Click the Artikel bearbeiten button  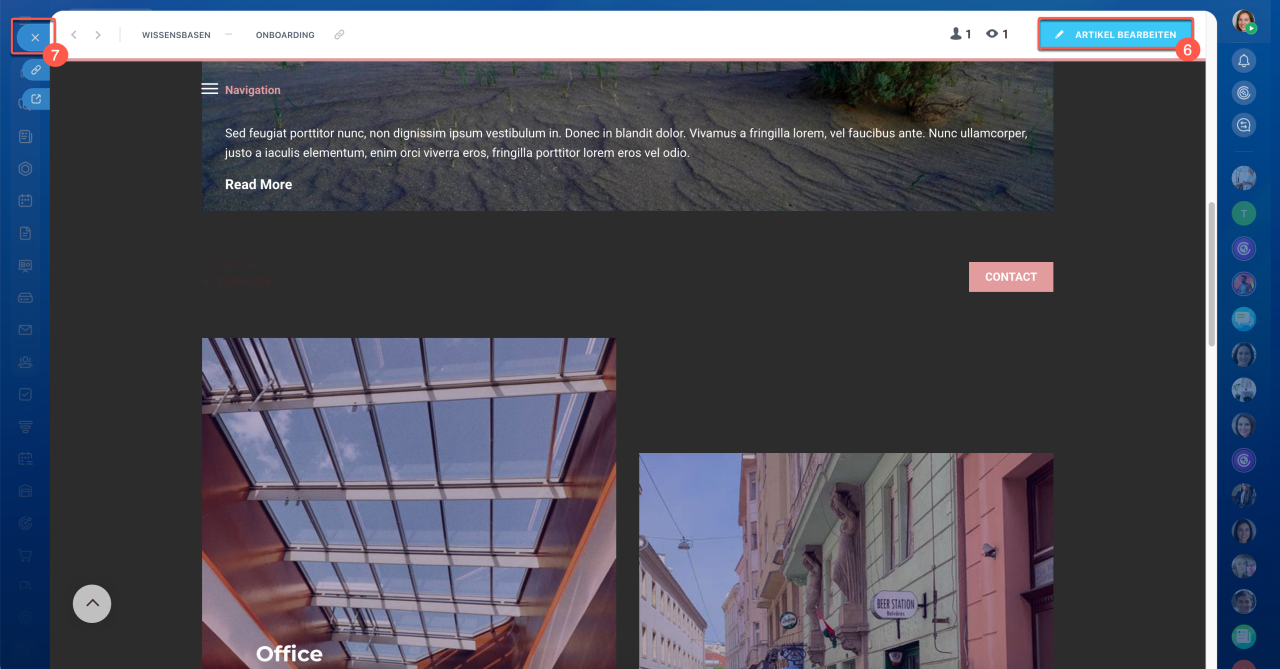(x=1115, y=35)
